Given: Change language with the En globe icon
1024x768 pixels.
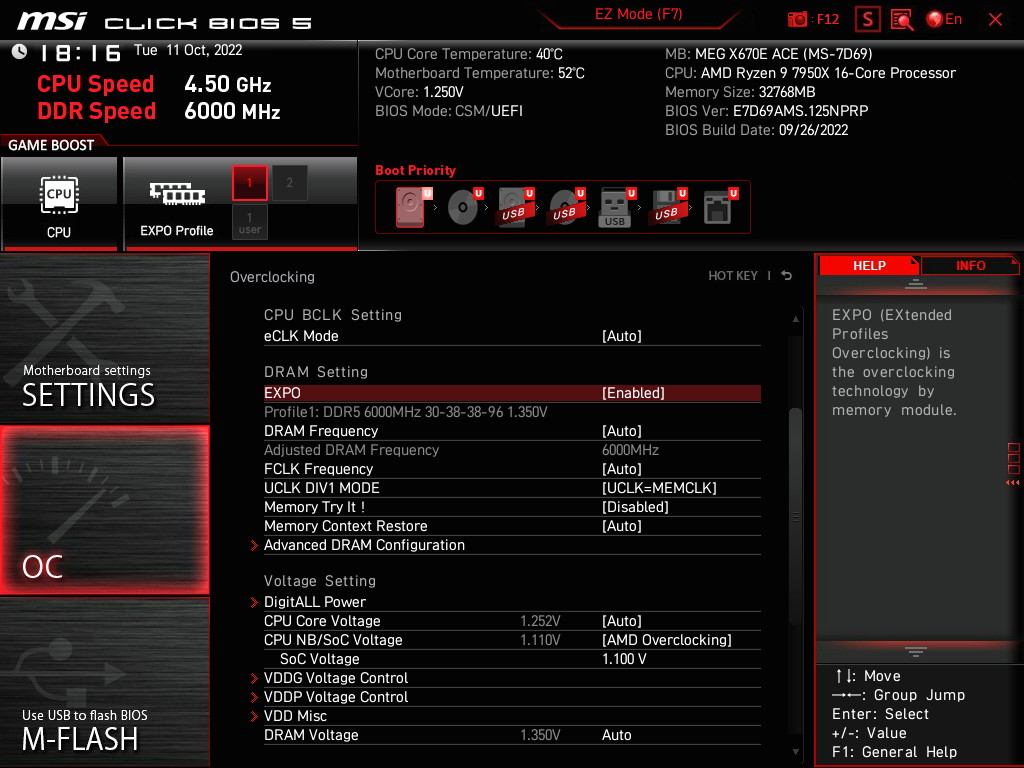Looking at the screenshot, I should (x=944, y=20).
